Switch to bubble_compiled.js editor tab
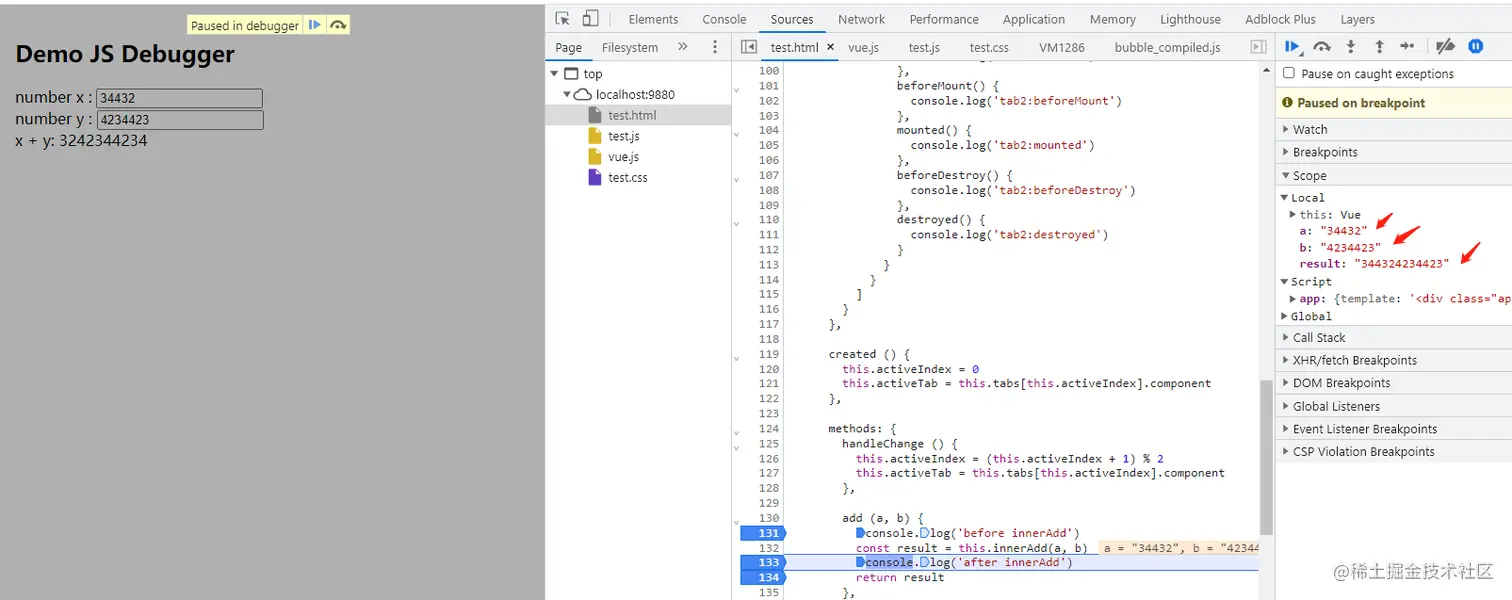Image resolution: width=1512 pixels, height=600 pixels. [1167, 47]
